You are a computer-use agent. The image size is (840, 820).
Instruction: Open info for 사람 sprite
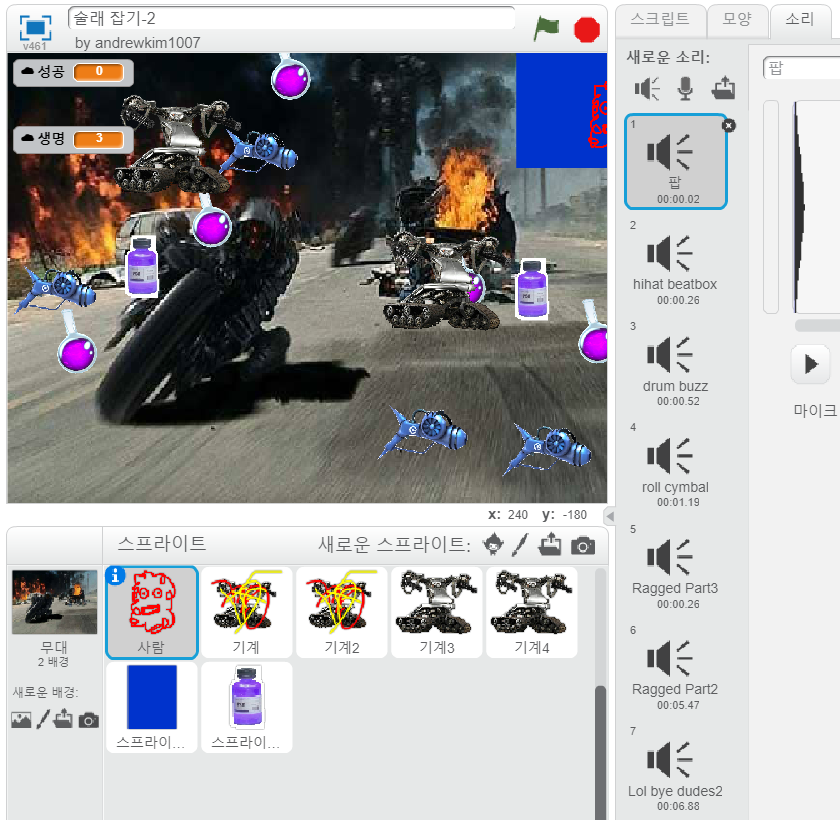[116, 576]
